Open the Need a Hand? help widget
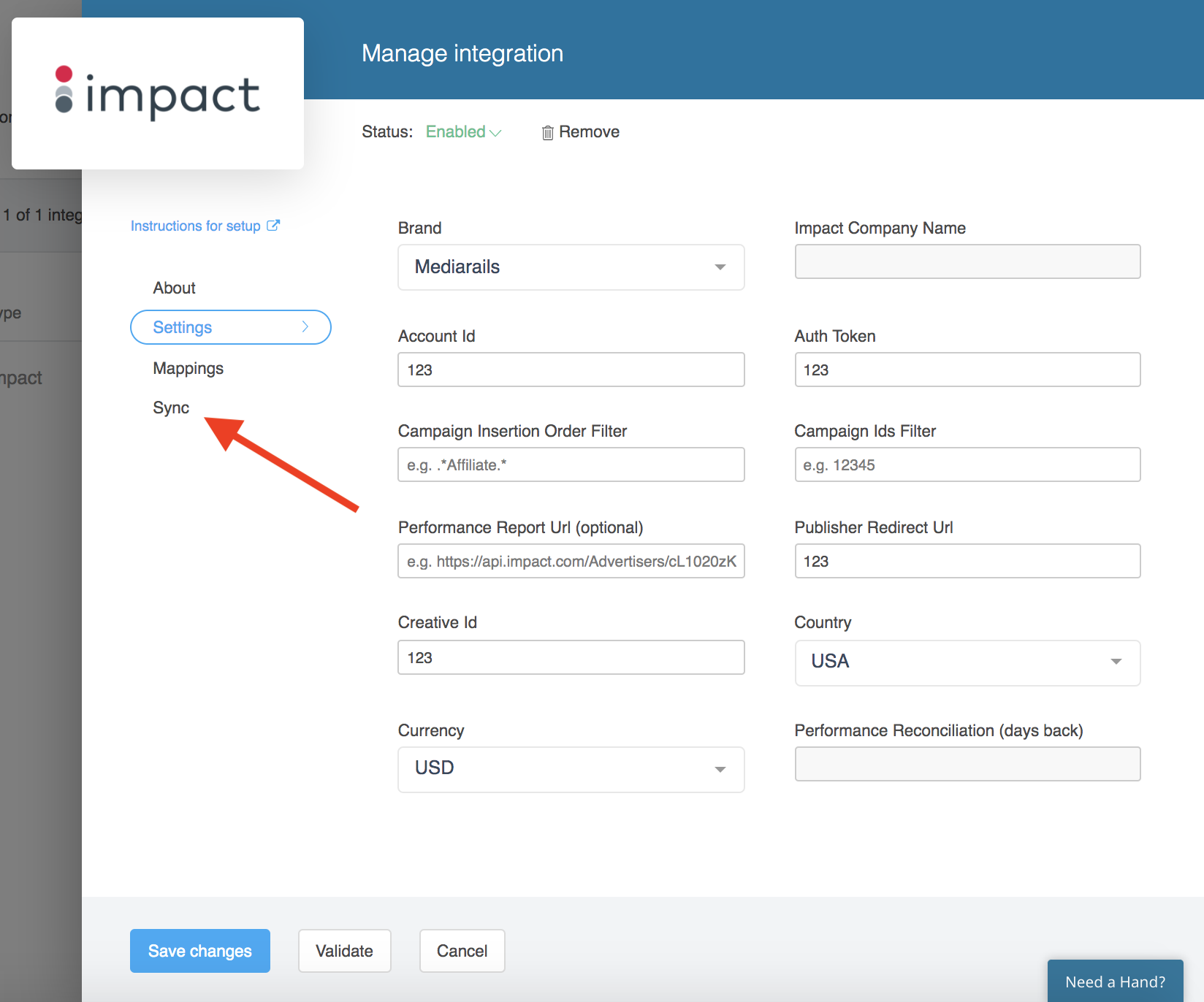This screenshot has height=1002, width=1204. pyautogui.click(x=1115, y=982)
